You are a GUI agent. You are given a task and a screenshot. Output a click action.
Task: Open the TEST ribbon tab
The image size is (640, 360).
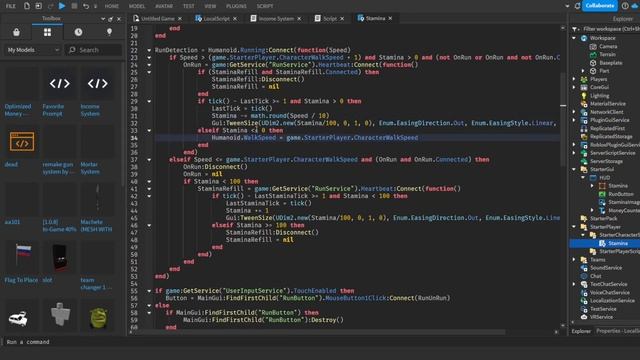pyautogui.click(x=189, y=6)
